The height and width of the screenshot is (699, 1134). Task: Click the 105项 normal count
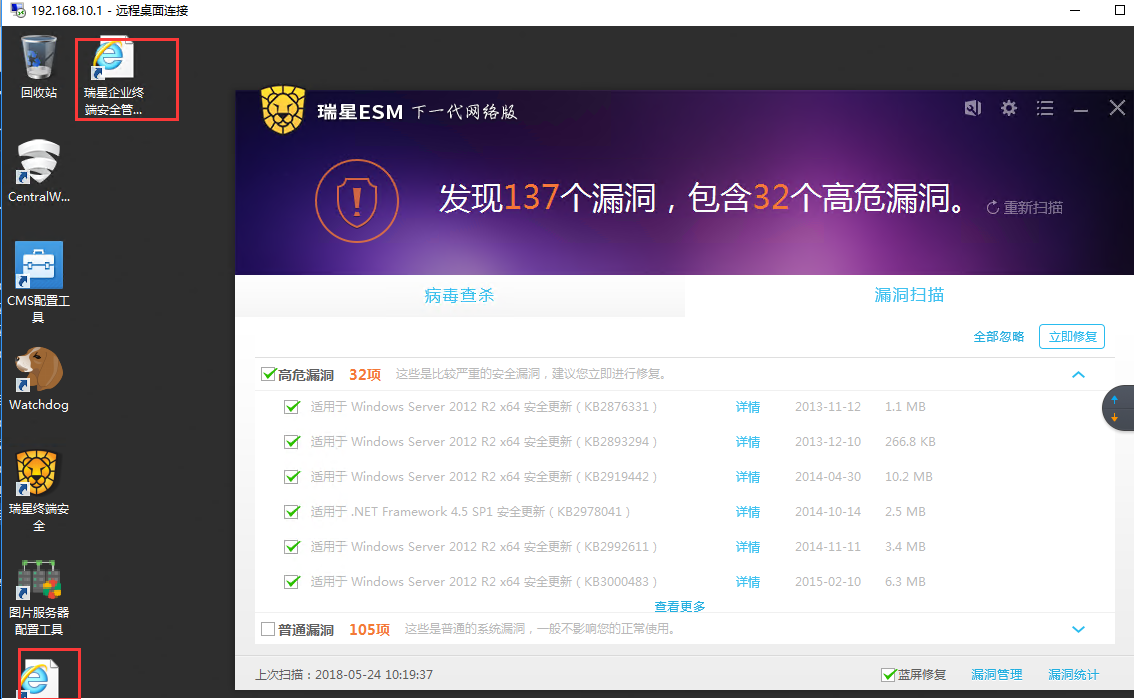pos(370,630)
